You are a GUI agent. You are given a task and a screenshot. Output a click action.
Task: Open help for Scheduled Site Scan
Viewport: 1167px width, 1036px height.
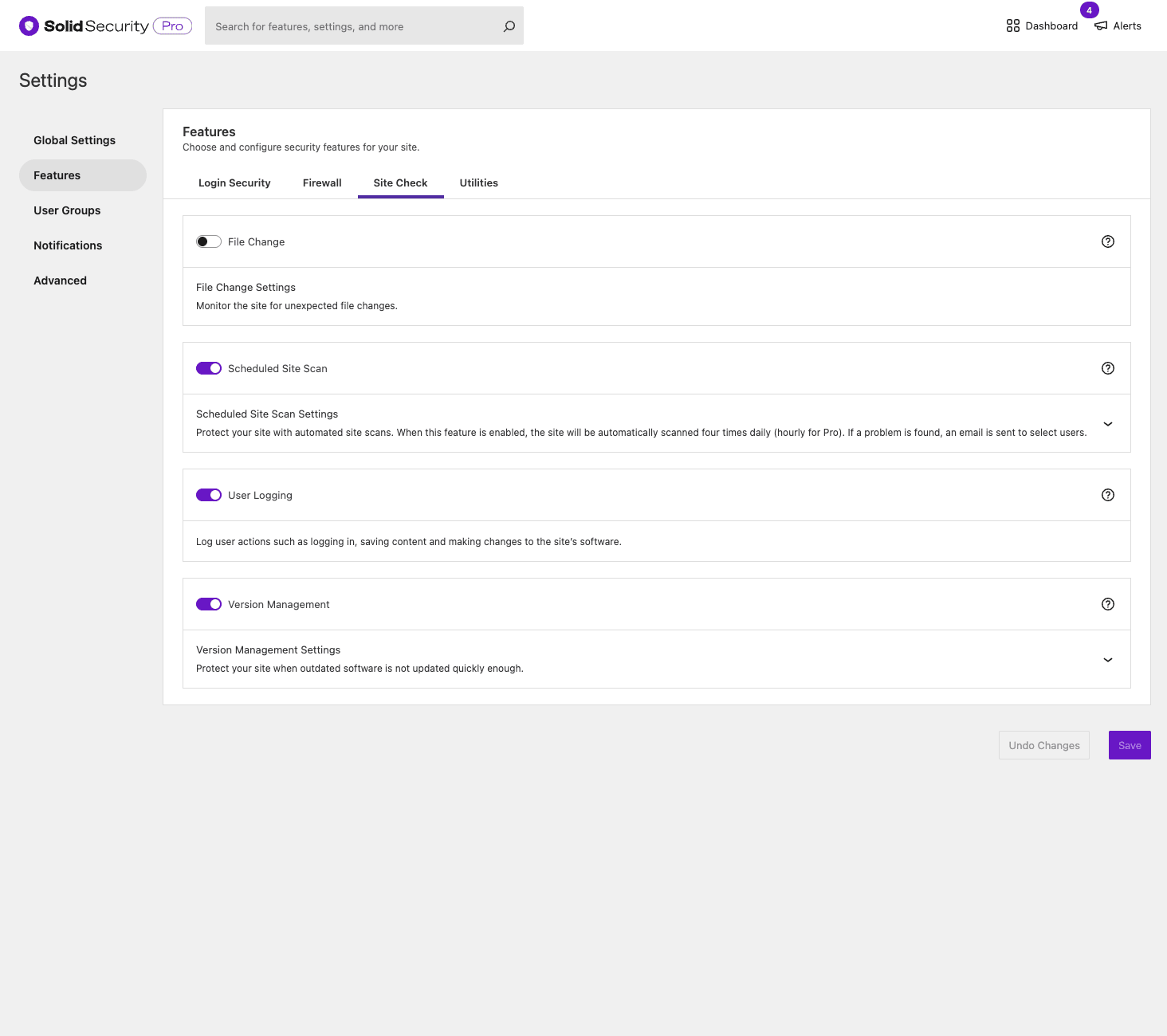point(1108,368)
